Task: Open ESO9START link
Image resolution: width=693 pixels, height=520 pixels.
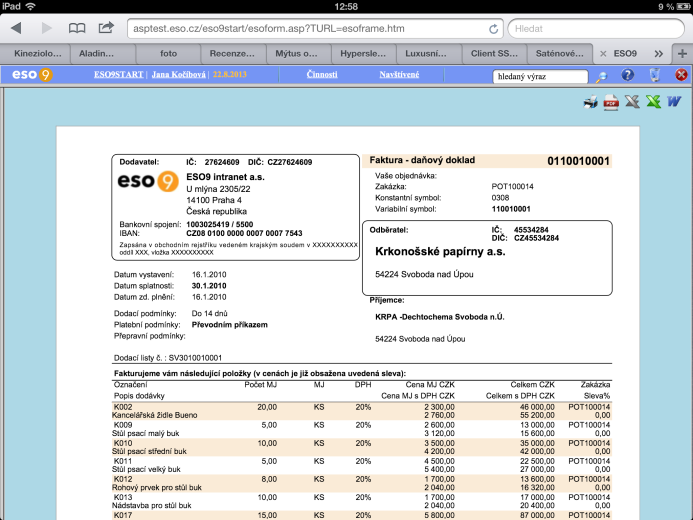Action: click(118, 75)
